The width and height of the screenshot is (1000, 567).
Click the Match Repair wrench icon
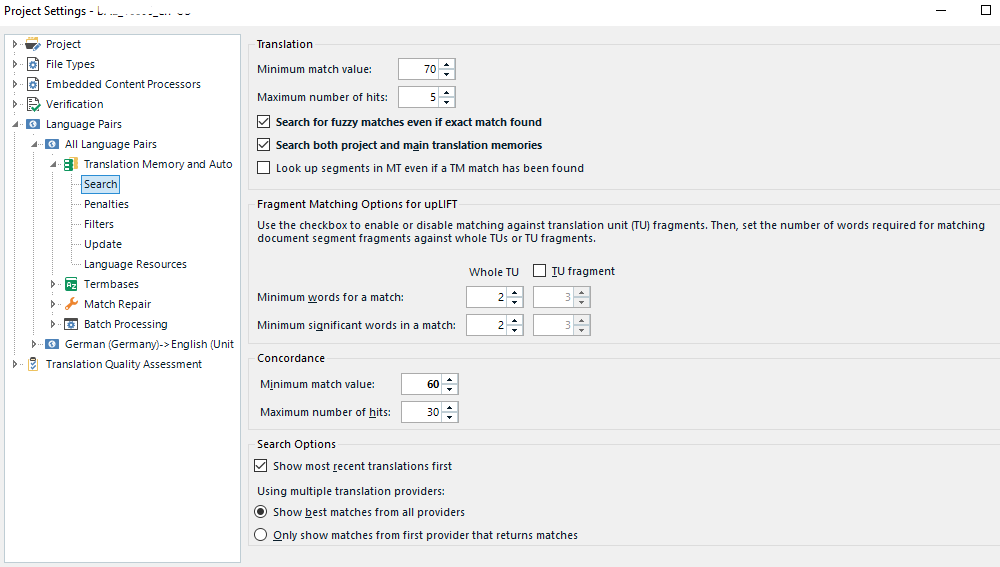(71, 304)
